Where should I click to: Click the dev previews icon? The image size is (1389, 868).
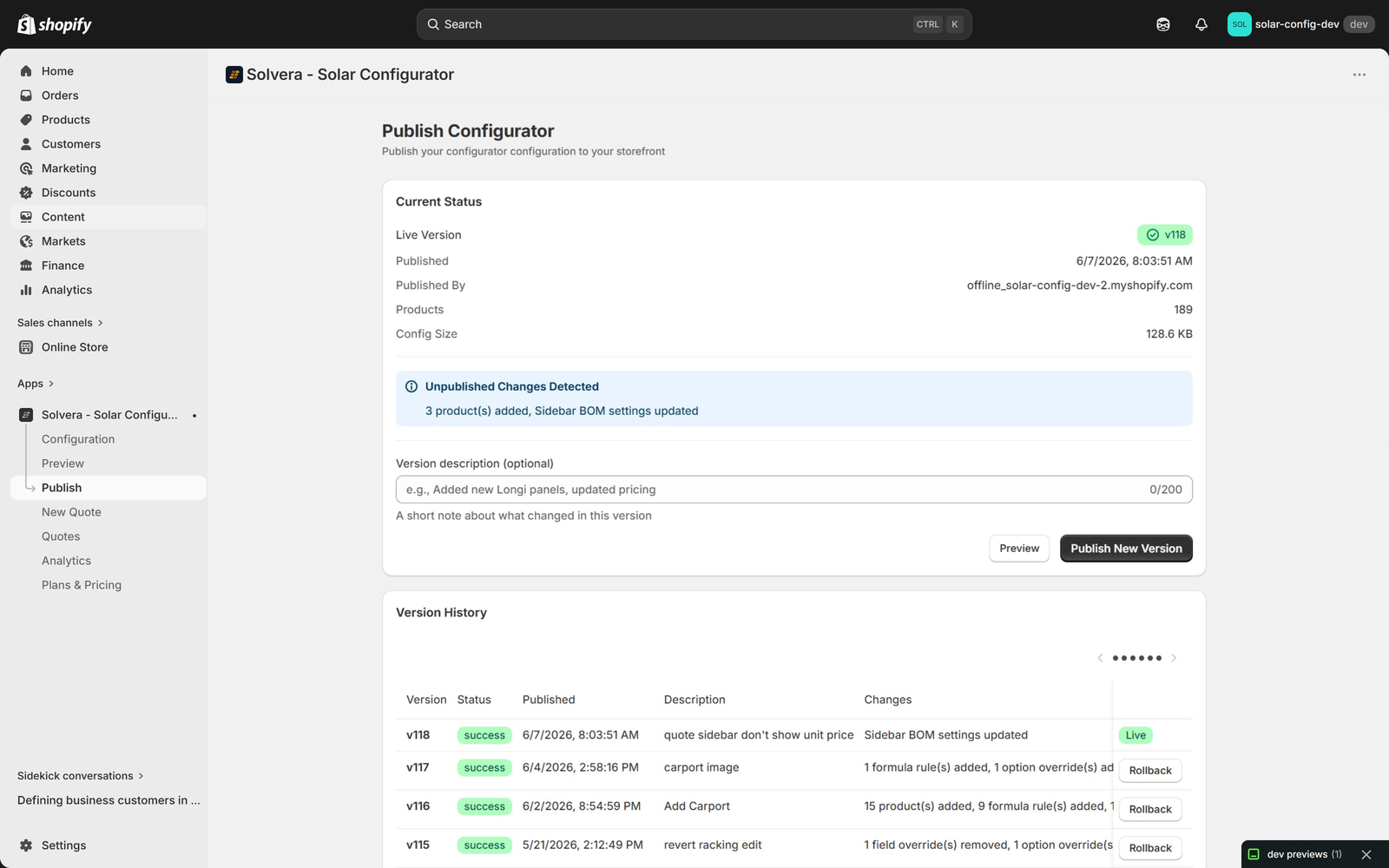(x=1254, y=854)
